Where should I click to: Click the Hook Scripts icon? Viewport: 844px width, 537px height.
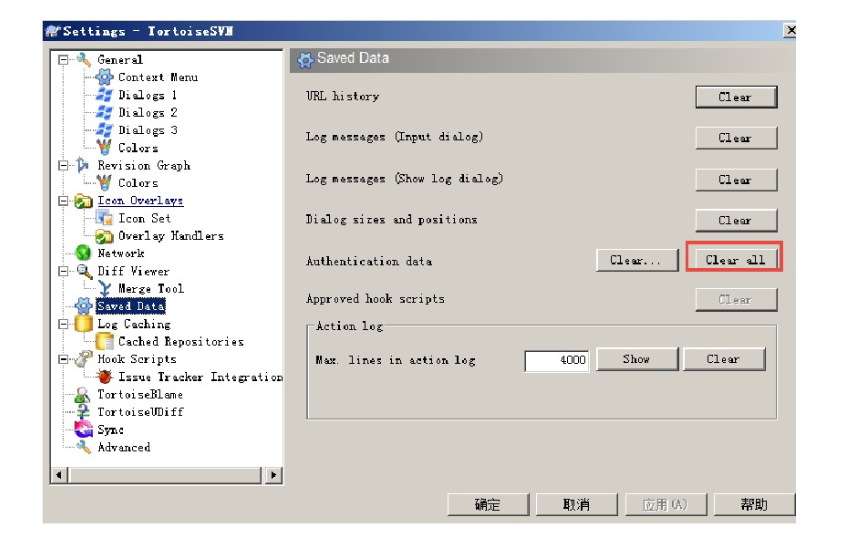tap(83, 358)
